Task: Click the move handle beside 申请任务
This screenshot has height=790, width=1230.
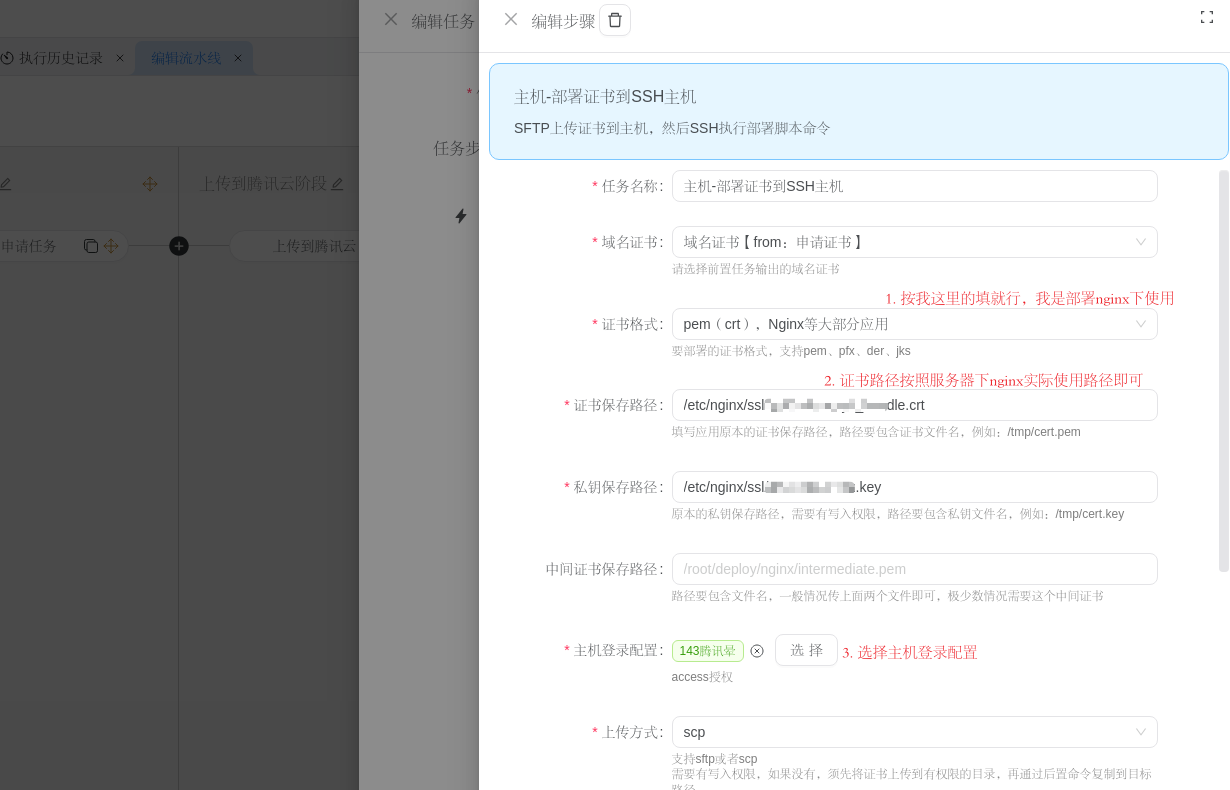Action: pos(111,246)
